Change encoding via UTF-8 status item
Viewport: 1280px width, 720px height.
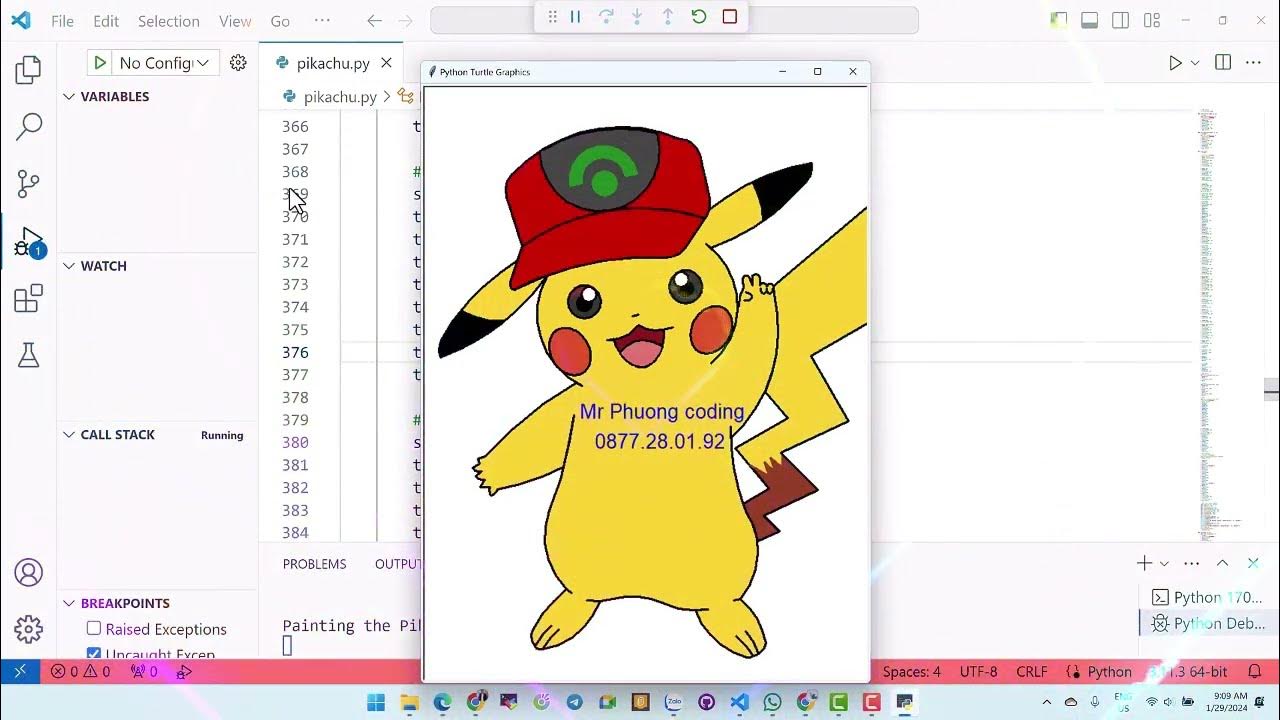(x=978, y=672)
